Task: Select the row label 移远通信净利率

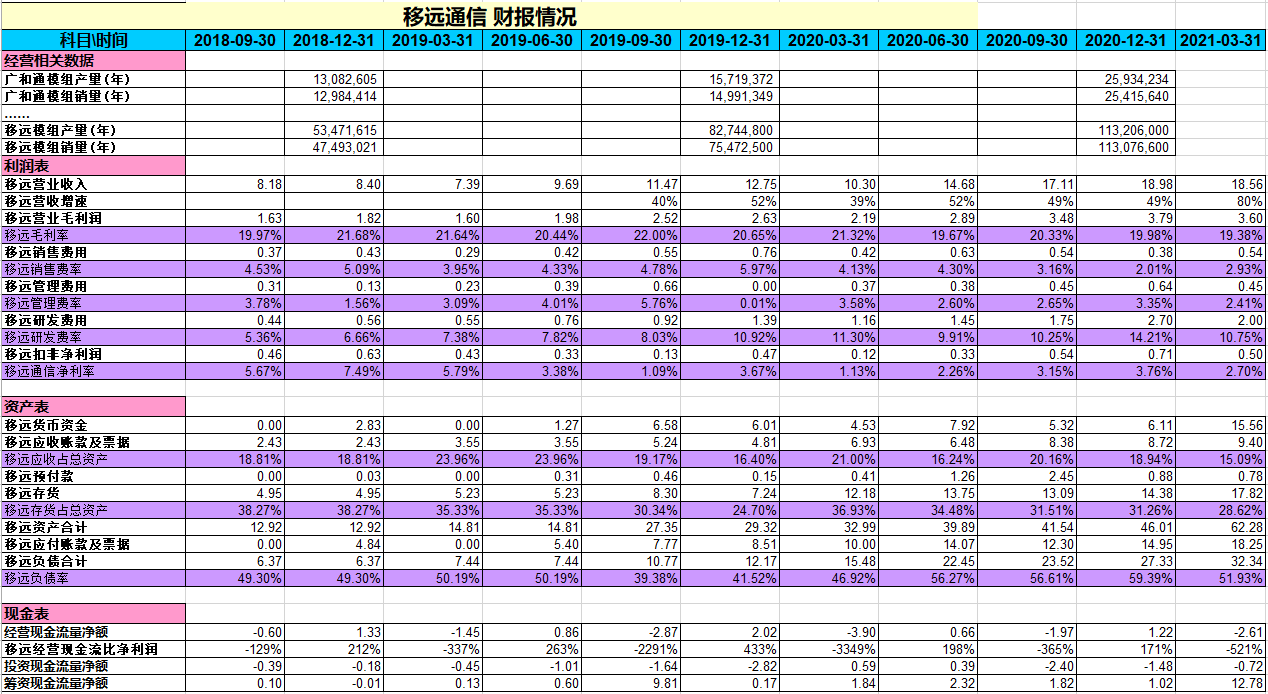Action: point(93,371)
